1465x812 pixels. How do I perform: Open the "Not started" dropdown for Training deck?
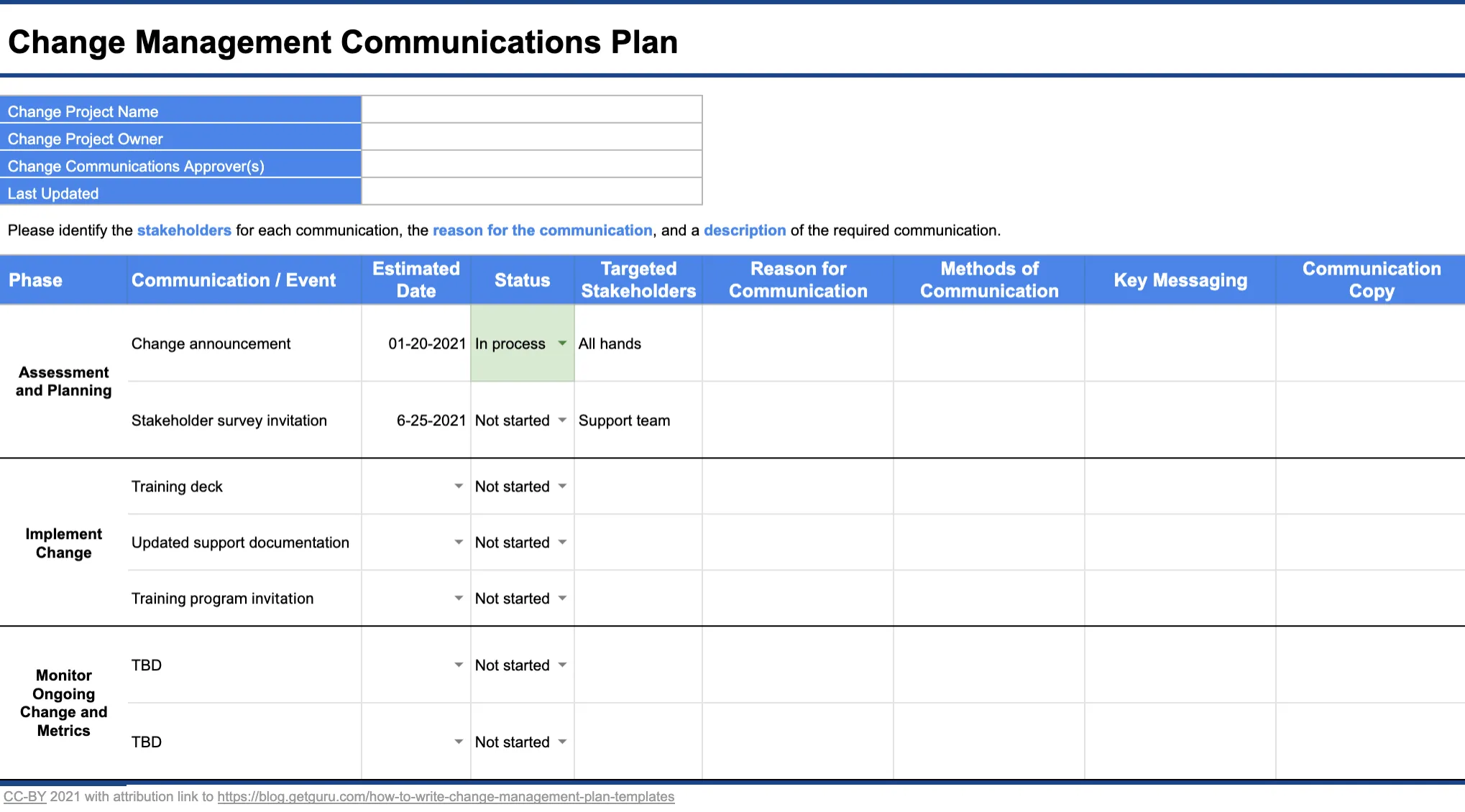(563, 486)
